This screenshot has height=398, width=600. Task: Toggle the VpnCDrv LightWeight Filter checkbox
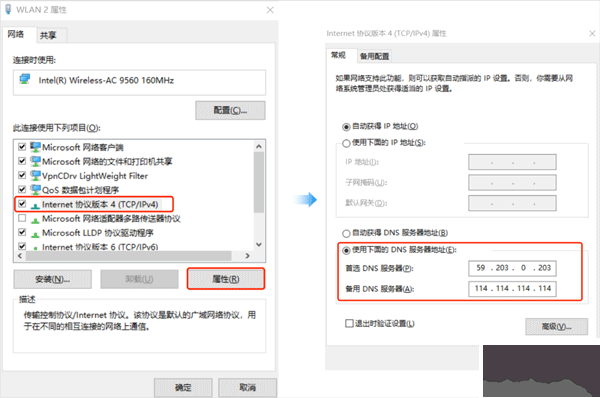(22, 175)
